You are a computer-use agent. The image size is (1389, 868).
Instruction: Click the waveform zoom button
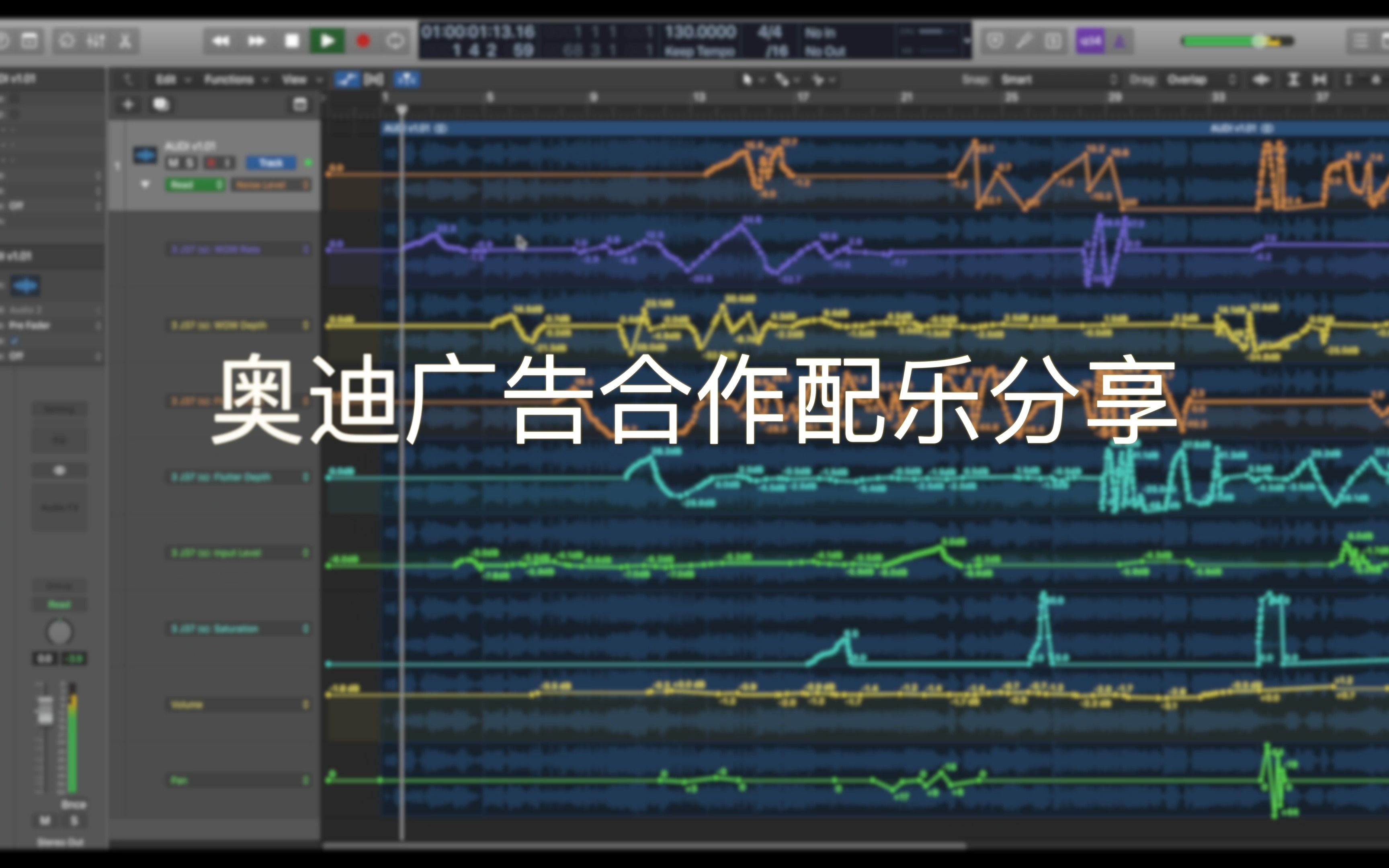(1261, 80)
